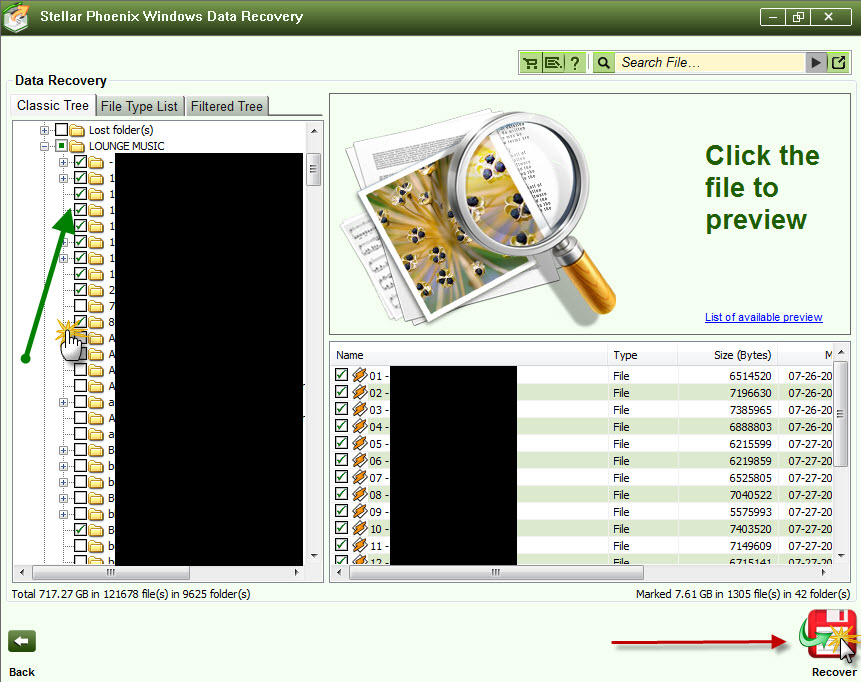Open the File Type List tab

point(139,107)
